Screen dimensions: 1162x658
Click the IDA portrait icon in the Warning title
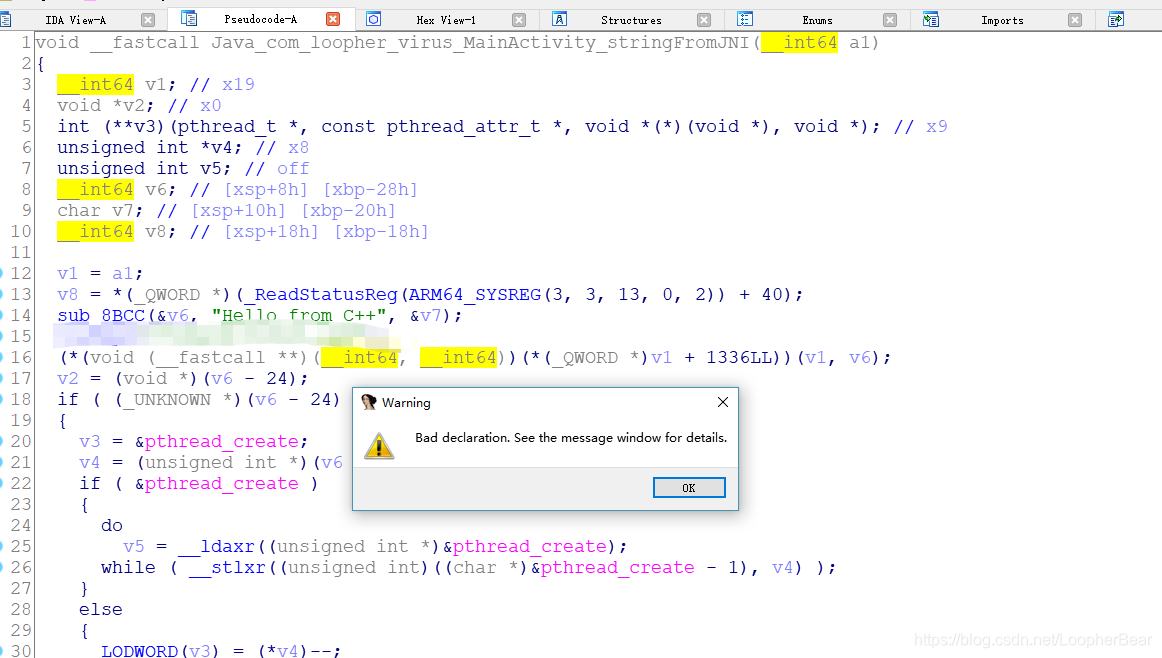(x=368, y=402)
